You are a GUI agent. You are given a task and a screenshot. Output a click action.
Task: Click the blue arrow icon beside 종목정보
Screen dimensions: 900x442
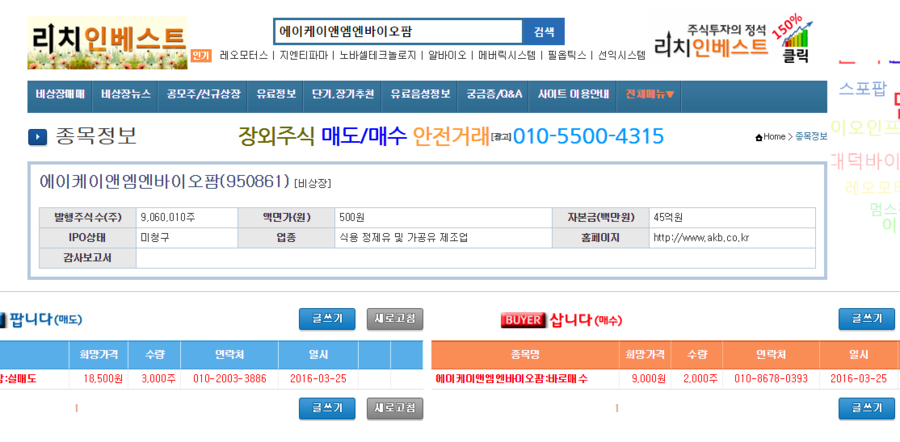(x=37, y=137)
